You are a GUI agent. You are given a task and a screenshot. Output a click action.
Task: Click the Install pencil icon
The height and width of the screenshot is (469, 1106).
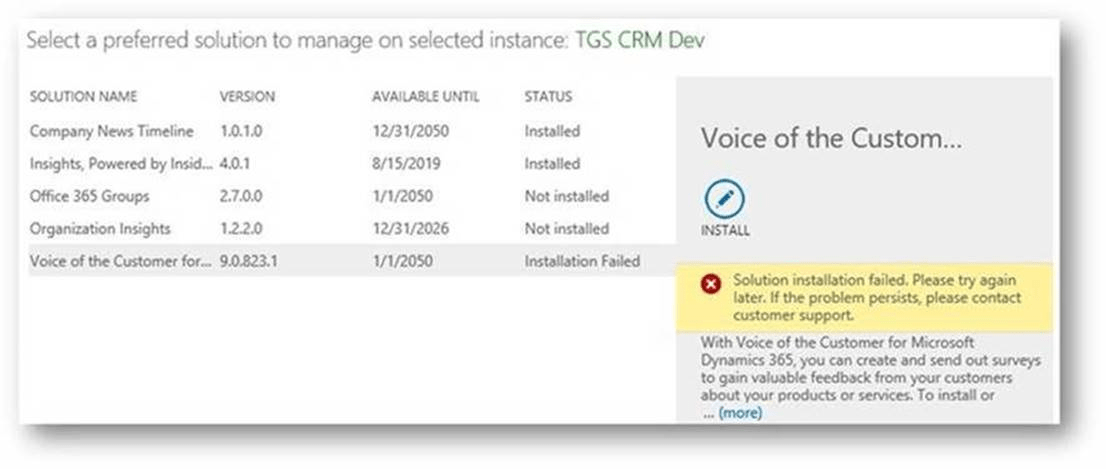coord(725,200)
